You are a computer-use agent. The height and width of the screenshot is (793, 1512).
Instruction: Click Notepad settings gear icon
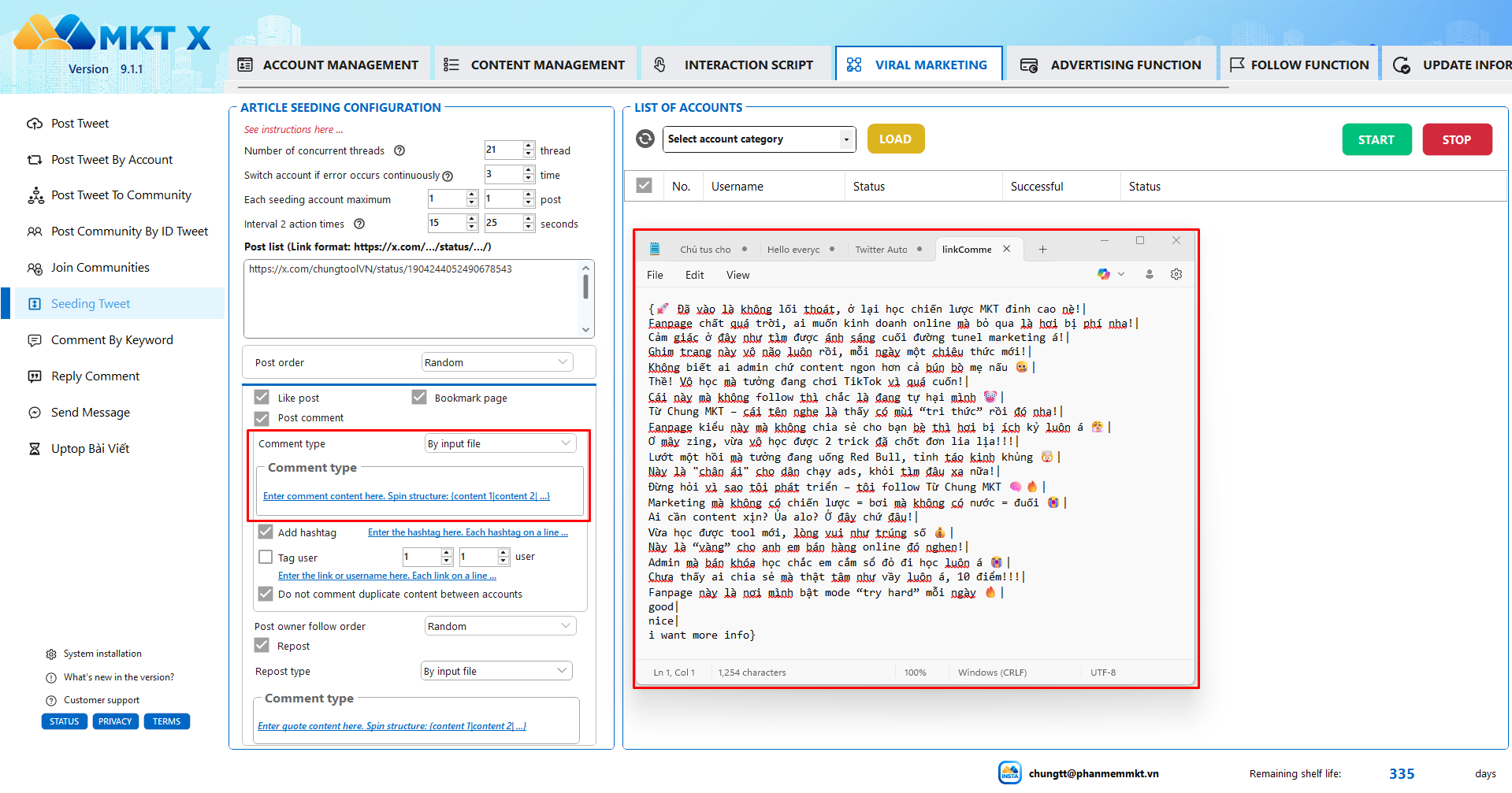click(1176, 274)
